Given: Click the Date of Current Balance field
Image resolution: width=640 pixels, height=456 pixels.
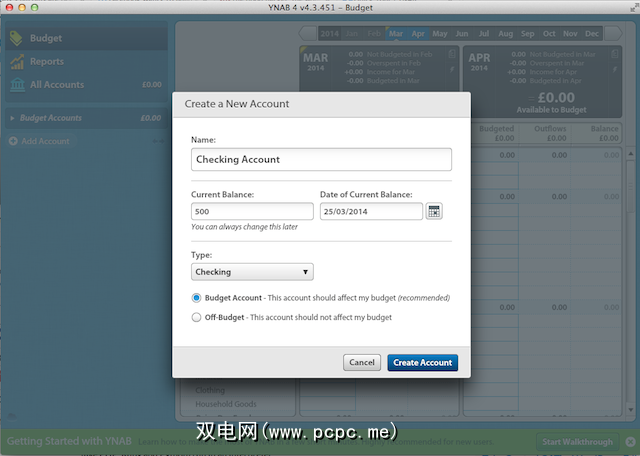Looking at the screenshot, I should click(371, 211).
